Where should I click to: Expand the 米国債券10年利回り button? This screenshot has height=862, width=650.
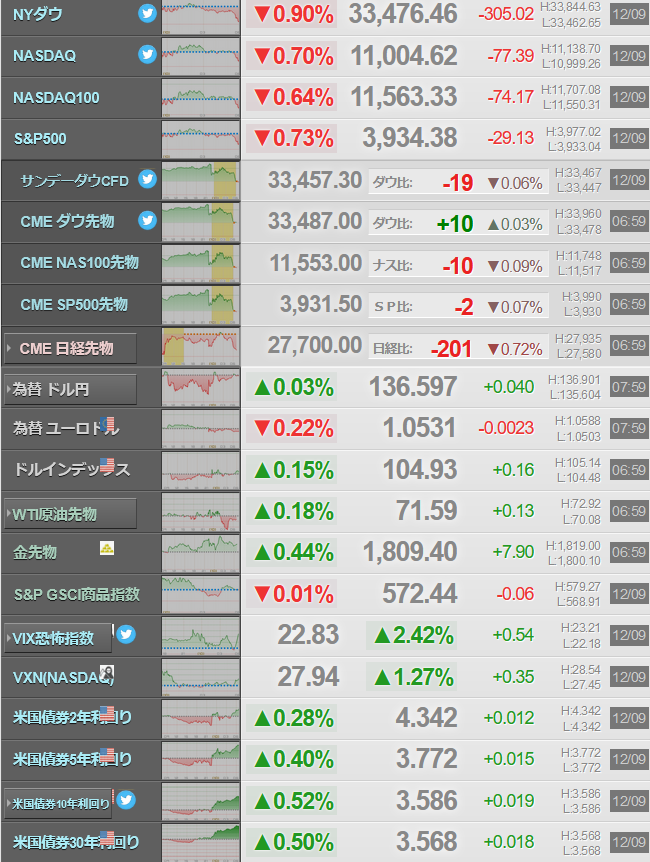coord(58,804)
